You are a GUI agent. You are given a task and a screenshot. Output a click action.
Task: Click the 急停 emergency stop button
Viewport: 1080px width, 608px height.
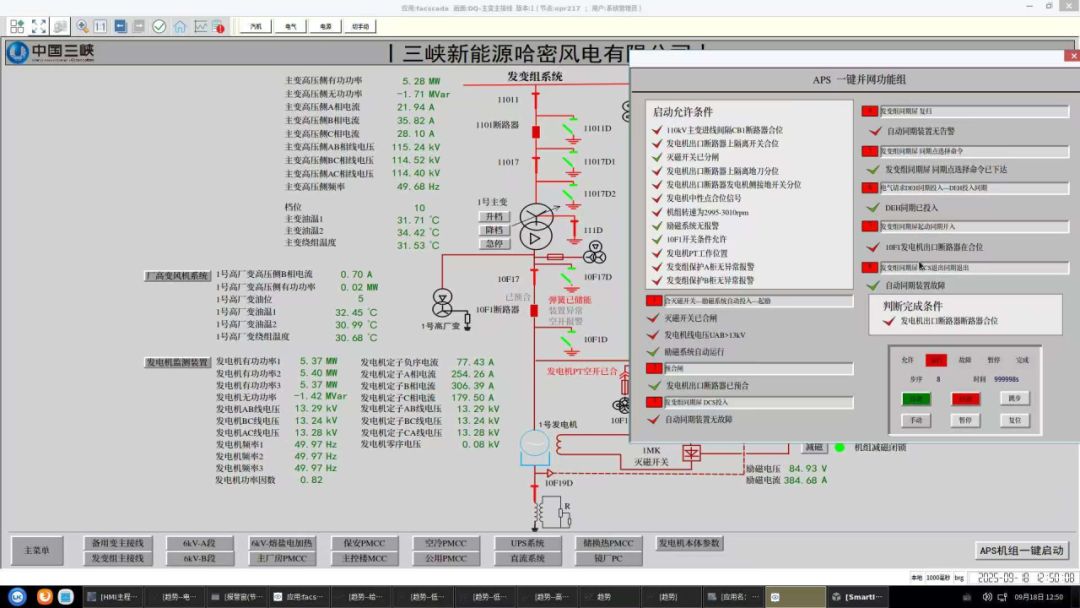coord(494,243)
